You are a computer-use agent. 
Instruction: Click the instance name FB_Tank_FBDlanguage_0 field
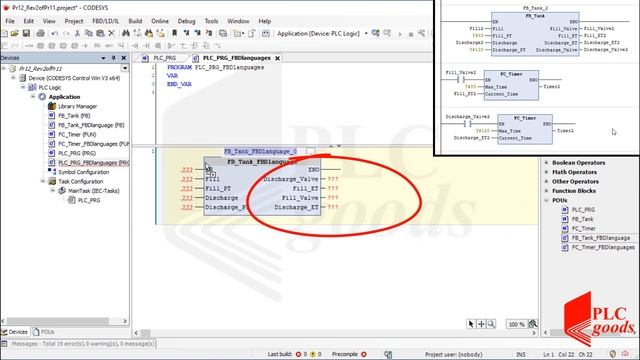coord(260,151)
